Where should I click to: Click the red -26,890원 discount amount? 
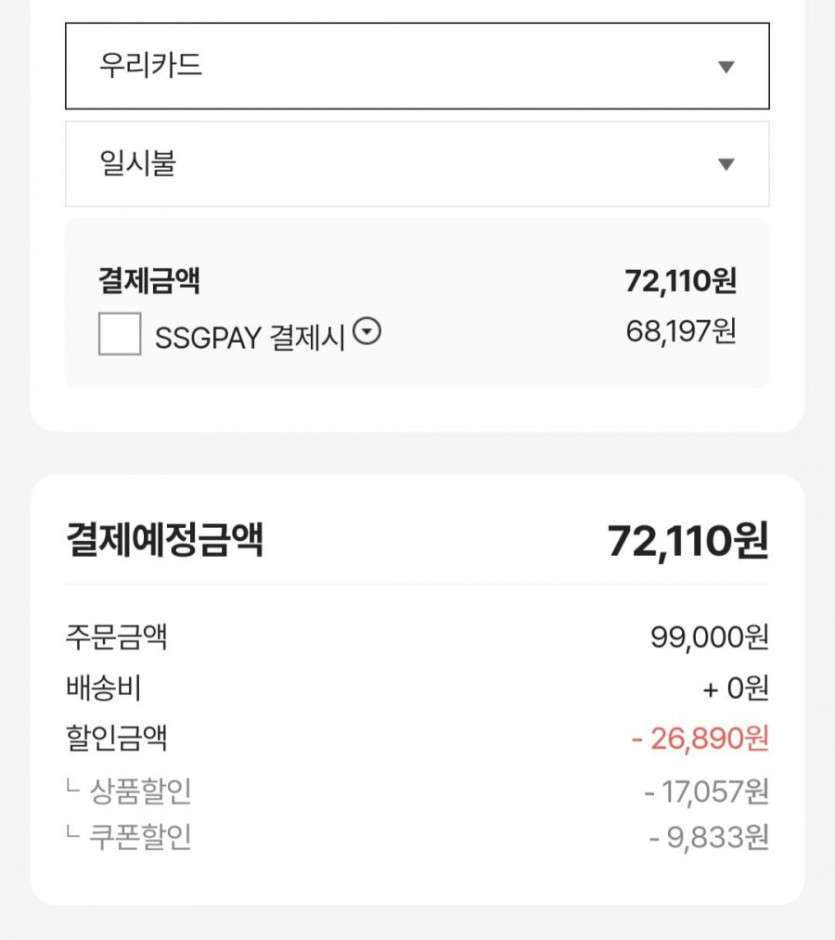click(700, 739)
